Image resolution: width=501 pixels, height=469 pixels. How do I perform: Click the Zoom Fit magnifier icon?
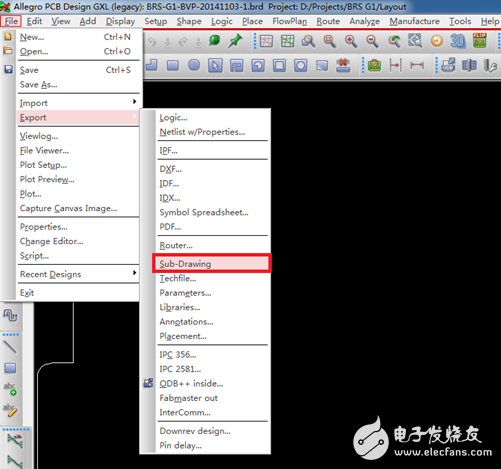(x=308, y=41)
